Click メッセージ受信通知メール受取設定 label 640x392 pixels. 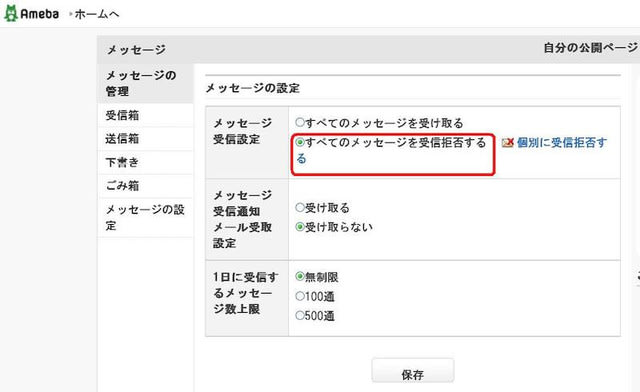tap(242, 219)
